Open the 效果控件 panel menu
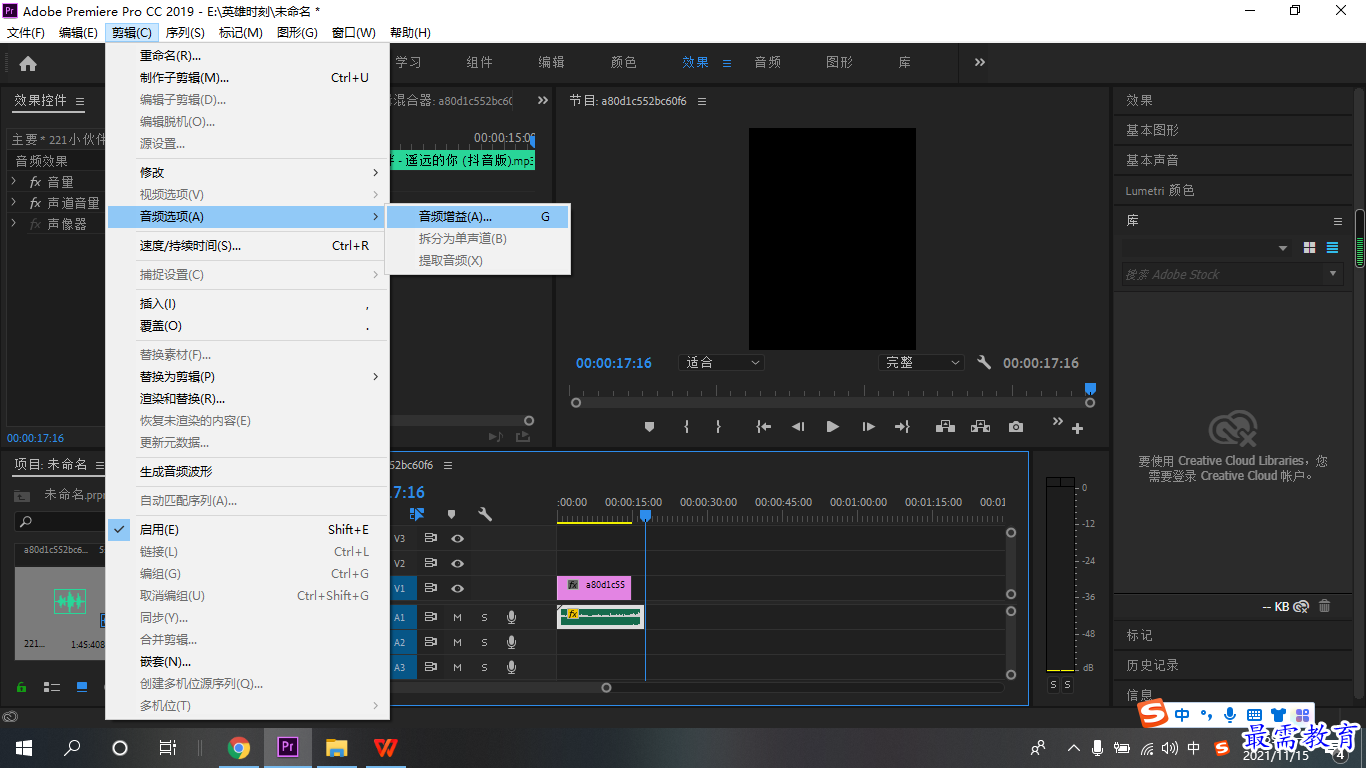Image resolution: width=1366 pixels, height=768 pixels. (x=80, y=101)
